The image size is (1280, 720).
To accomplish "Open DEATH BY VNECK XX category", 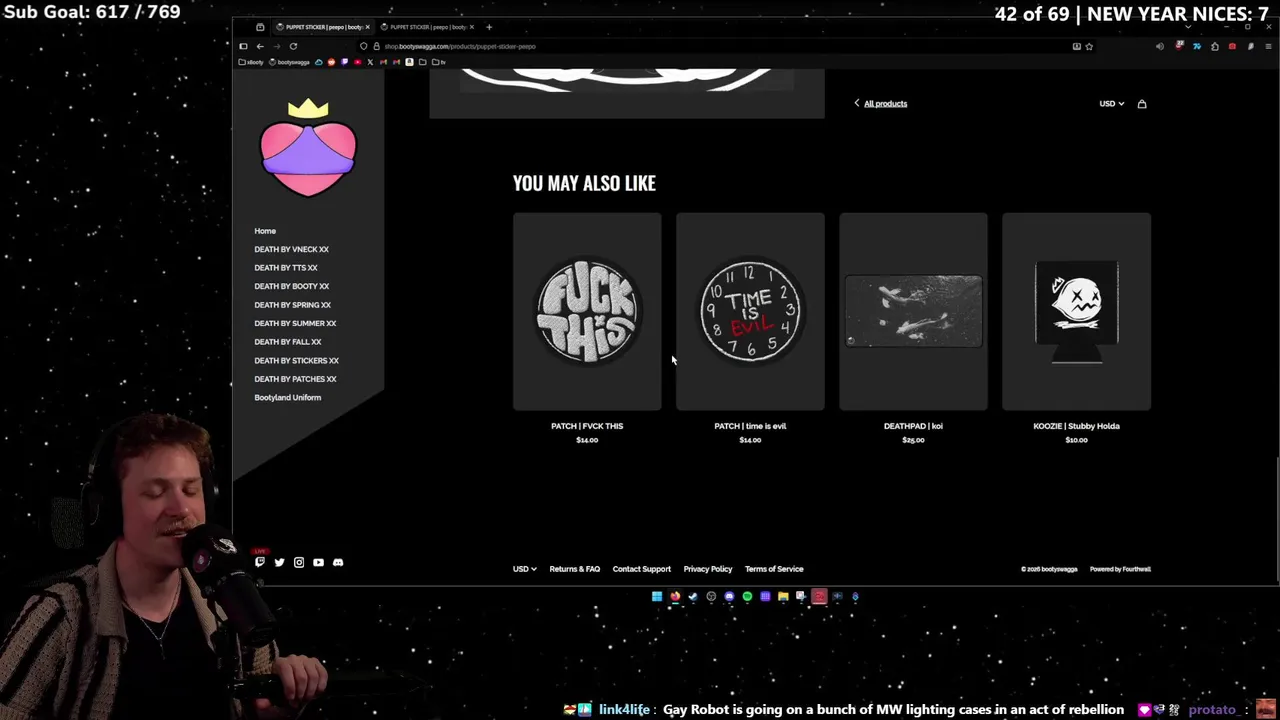I will [291, 249].
